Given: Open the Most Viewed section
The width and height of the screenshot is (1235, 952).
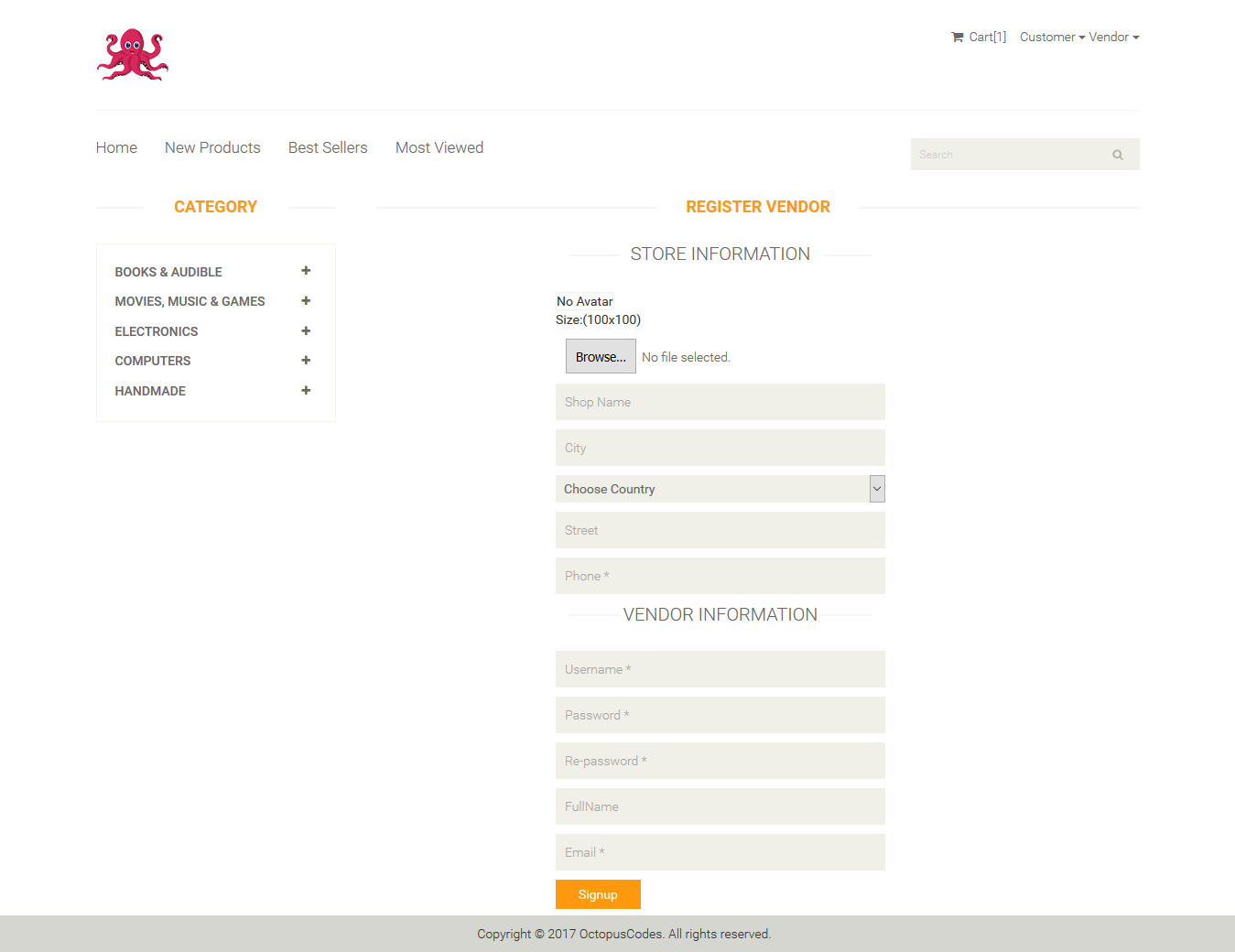Looking at the screenshot, I should pos(439,147).
